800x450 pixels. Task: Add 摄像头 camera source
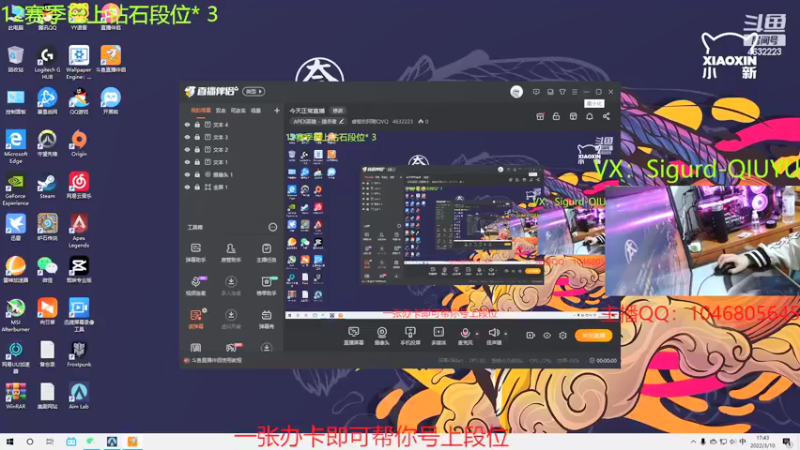click(x=382, y=336)
